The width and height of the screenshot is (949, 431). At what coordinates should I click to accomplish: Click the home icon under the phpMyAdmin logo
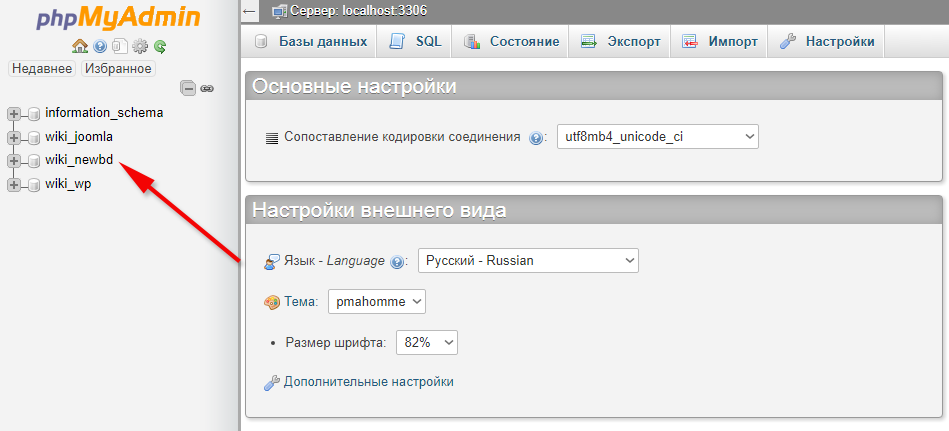(80, 46)
